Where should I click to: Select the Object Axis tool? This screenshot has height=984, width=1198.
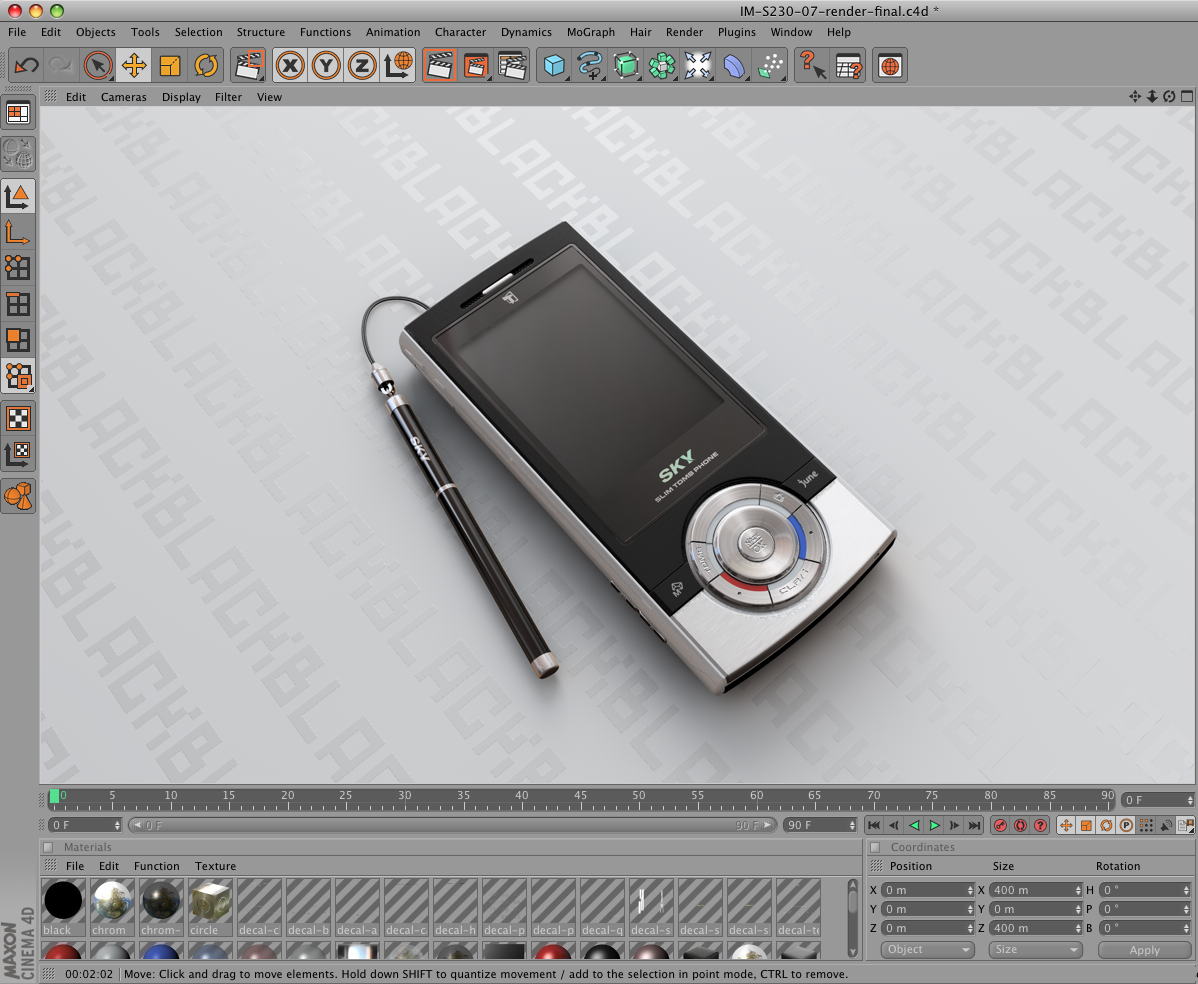[x=18, y=233]
